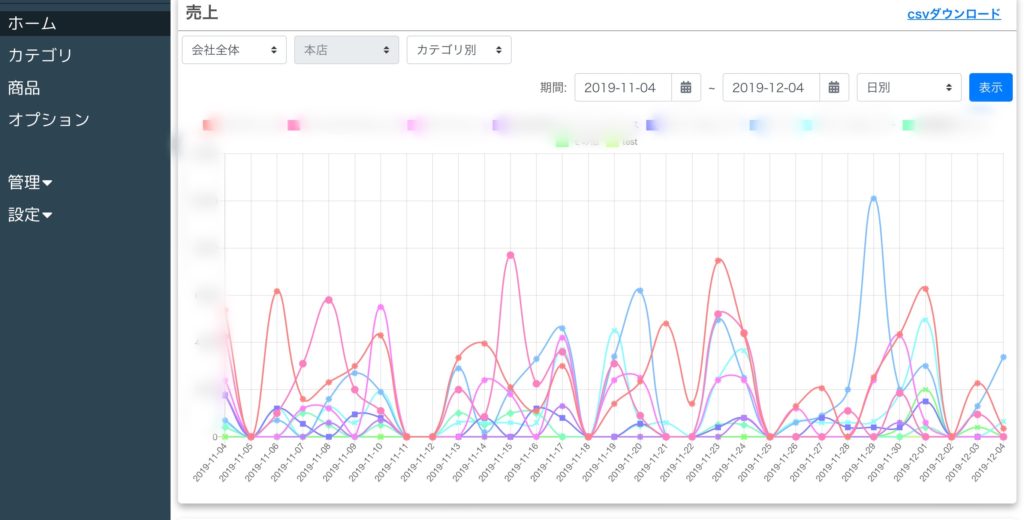
Task: Expand the 管理 sidebar menu
Action: (30, 182)
